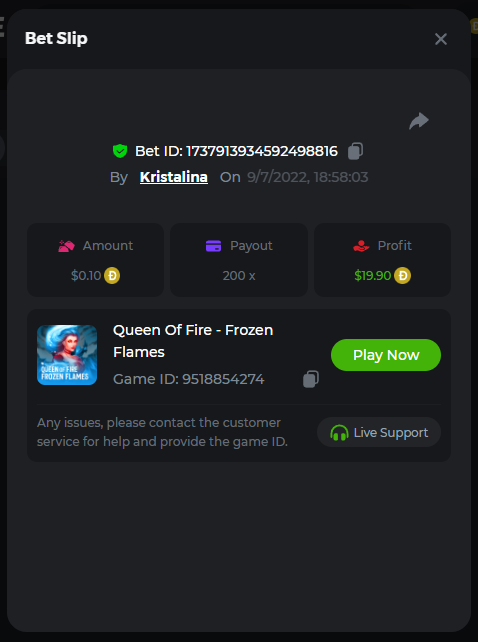Screen dimensions: 478x642
Task: Open Kristalina's user profile link
Action: click(x=174, y=177)
